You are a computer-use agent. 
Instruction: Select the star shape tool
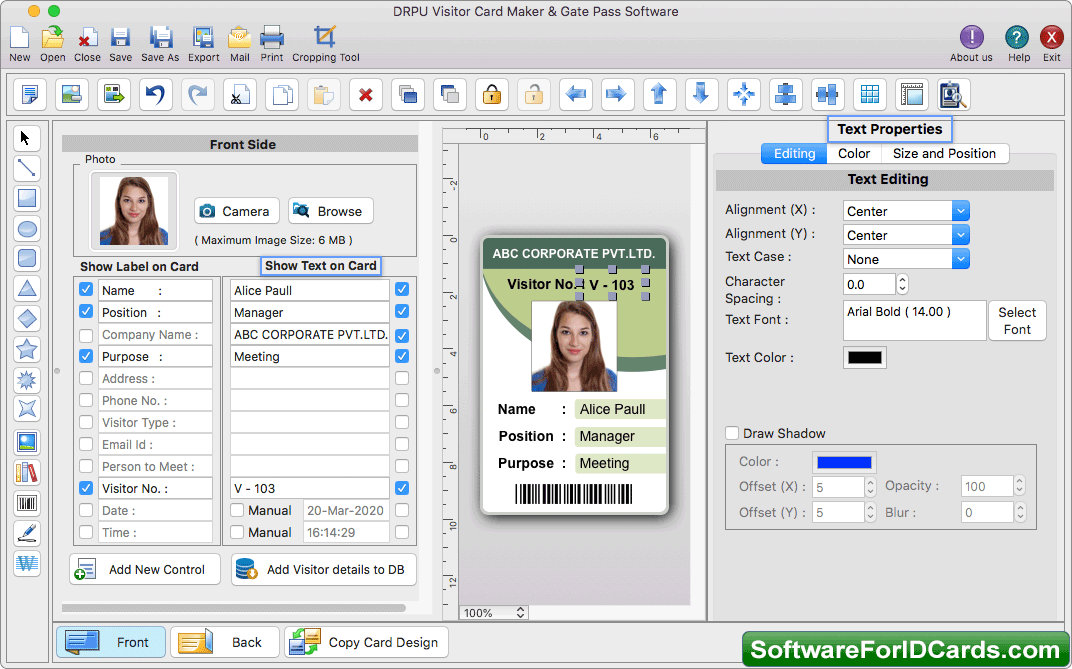click(x=27, y=349)
